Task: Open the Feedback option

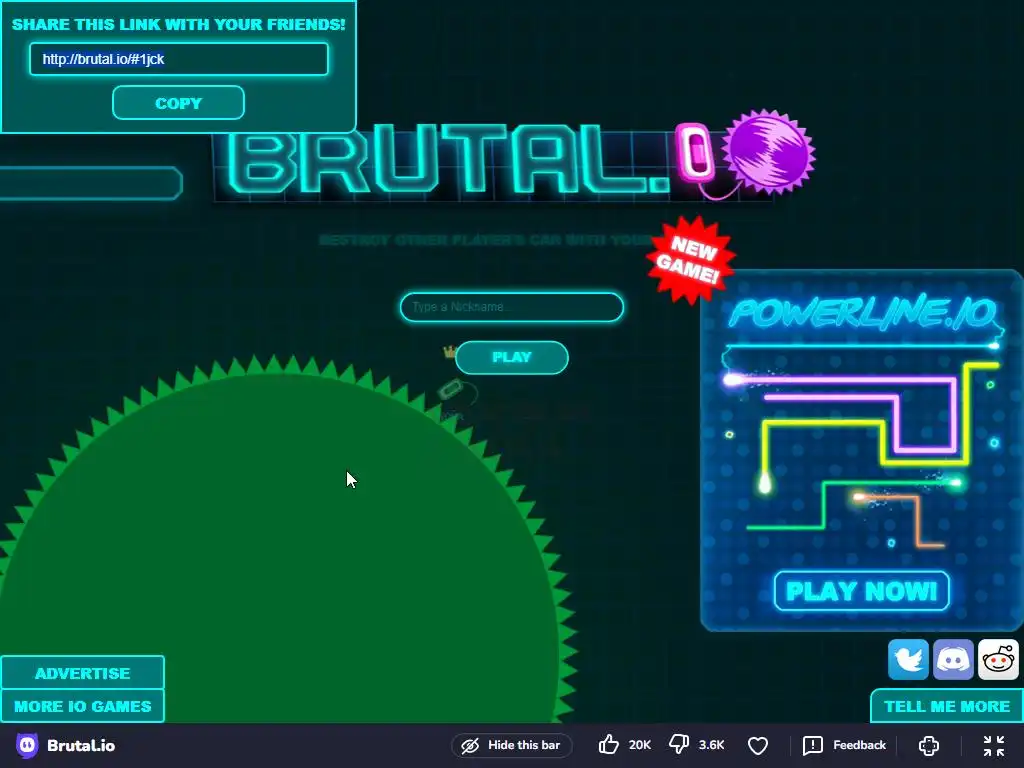Action: (x=844, y=745)
